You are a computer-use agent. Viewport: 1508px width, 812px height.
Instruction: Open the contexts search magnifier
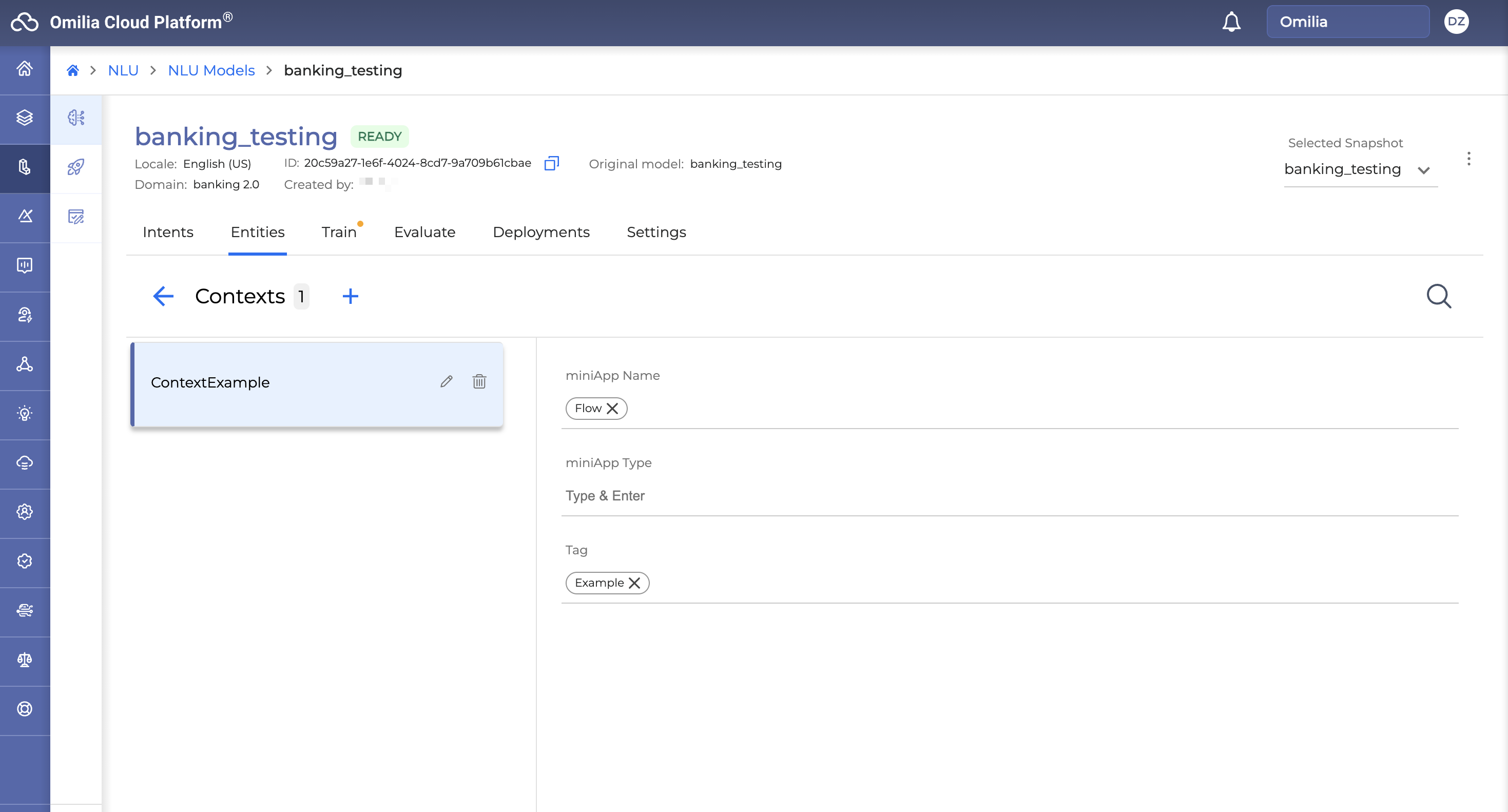coord(1438,296)
